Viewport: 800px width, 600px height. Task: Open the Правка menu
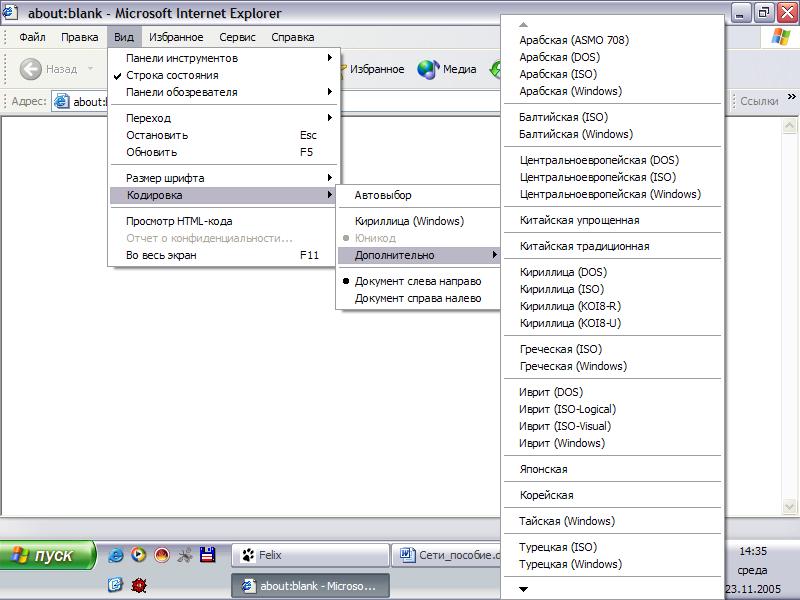tap(80, 37)
